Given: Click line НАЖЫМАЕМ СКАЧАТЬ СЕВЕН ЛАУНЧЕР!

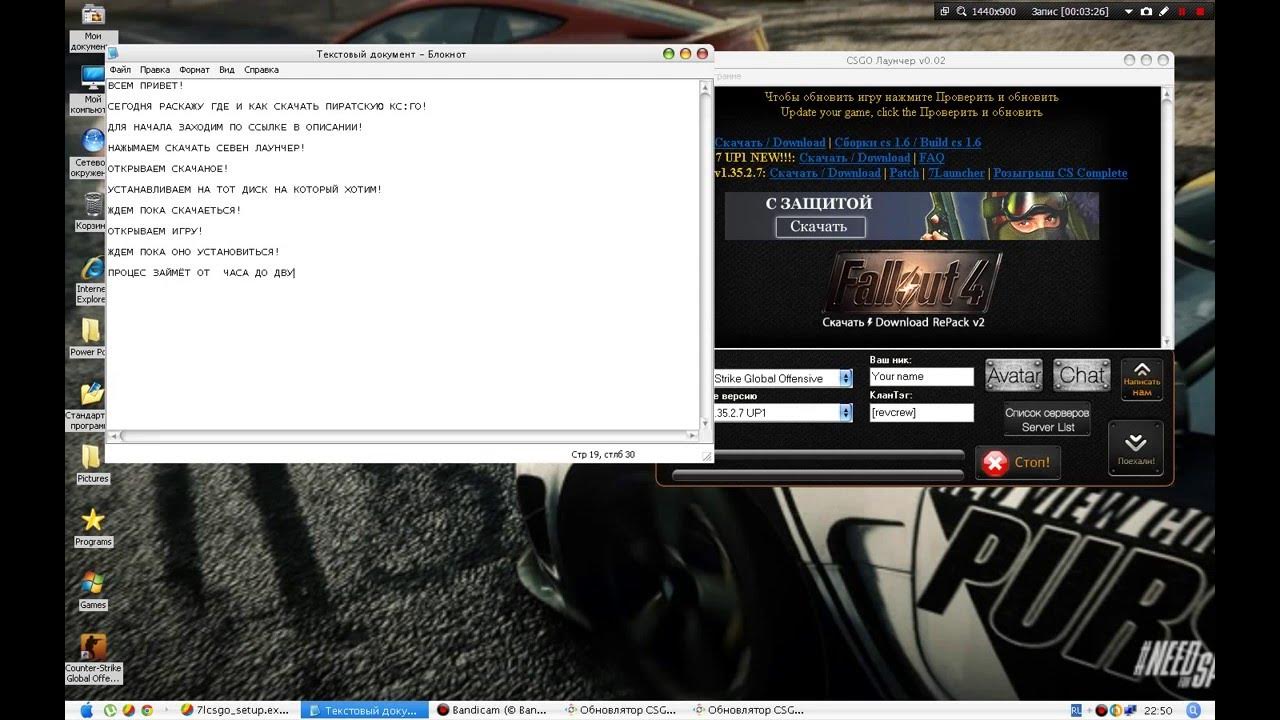Looking at the screenshot, I should [206, 148].
